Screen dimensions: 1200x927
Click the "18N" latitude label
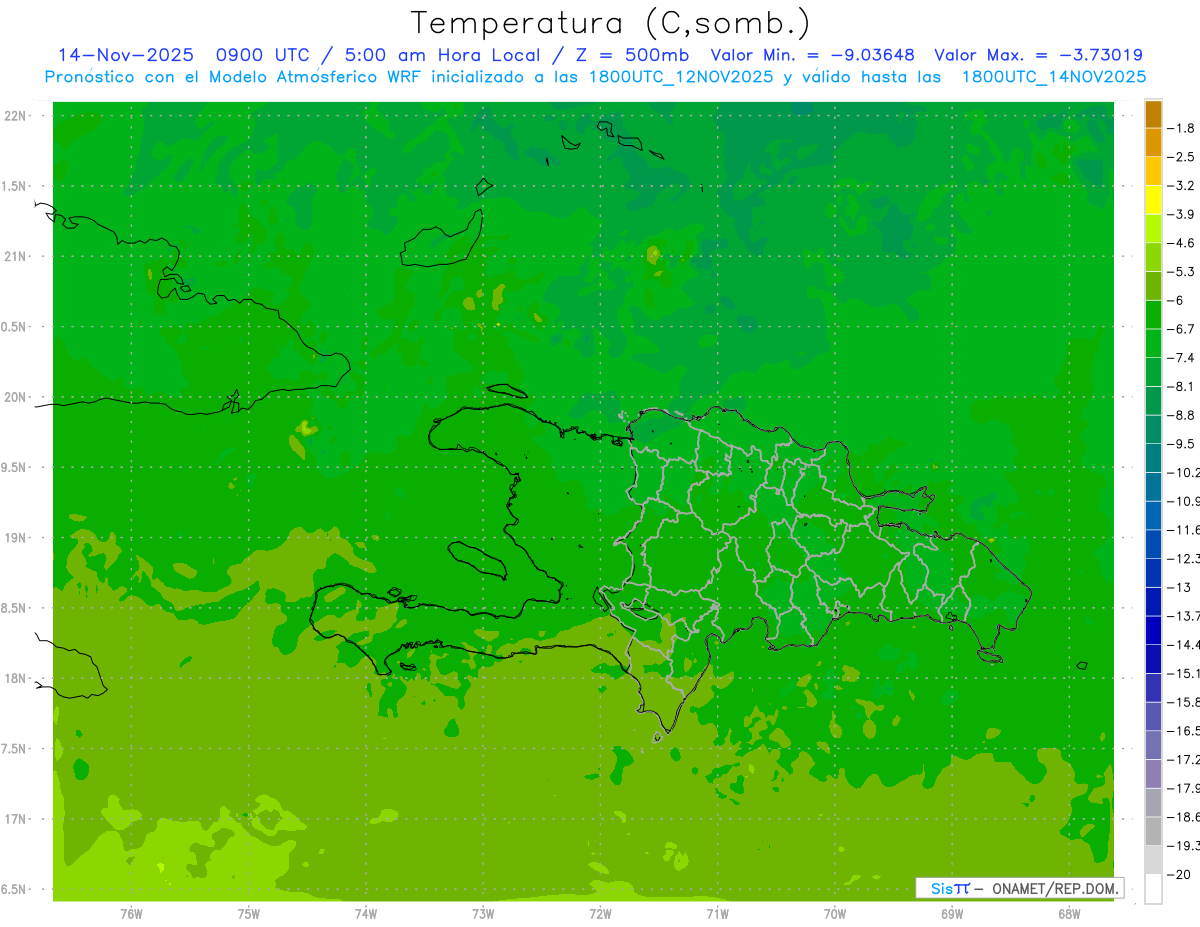(16, 678)
